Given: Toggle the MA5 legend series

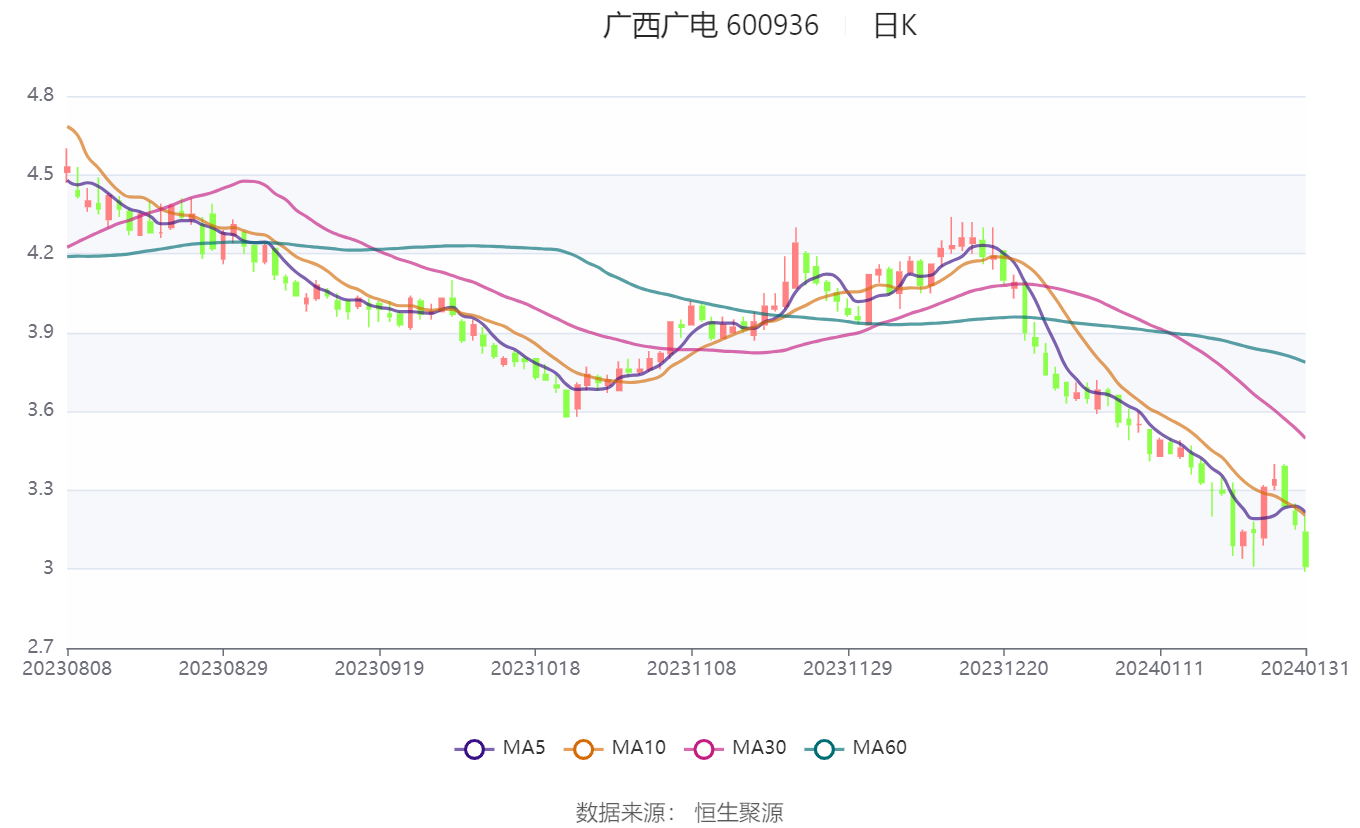Looking at the screenshot, I should pos(499,748).
